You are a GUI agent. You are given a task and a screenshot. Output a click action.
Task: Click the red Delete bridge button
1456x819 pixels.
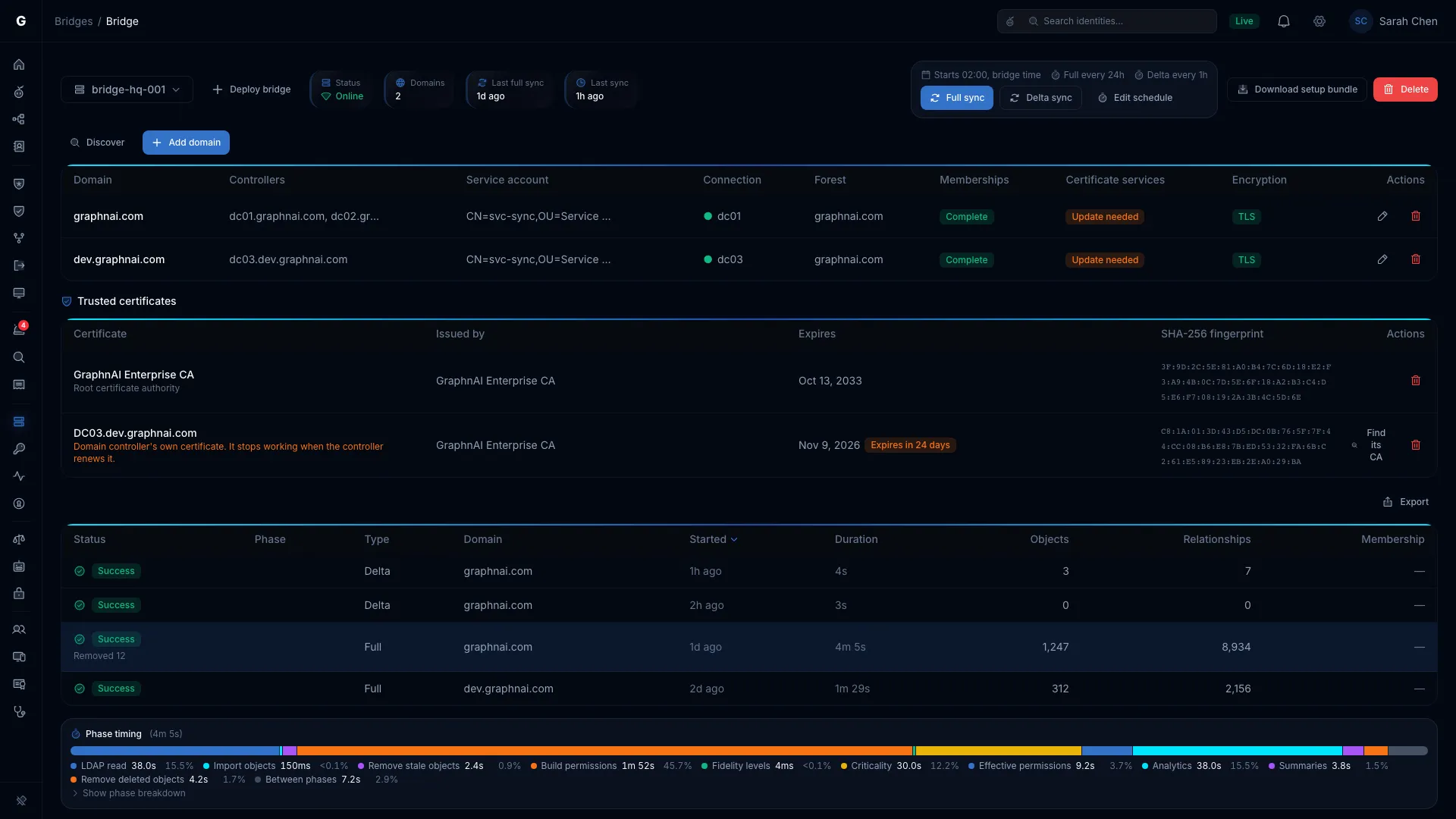(x=1405, y=89)
